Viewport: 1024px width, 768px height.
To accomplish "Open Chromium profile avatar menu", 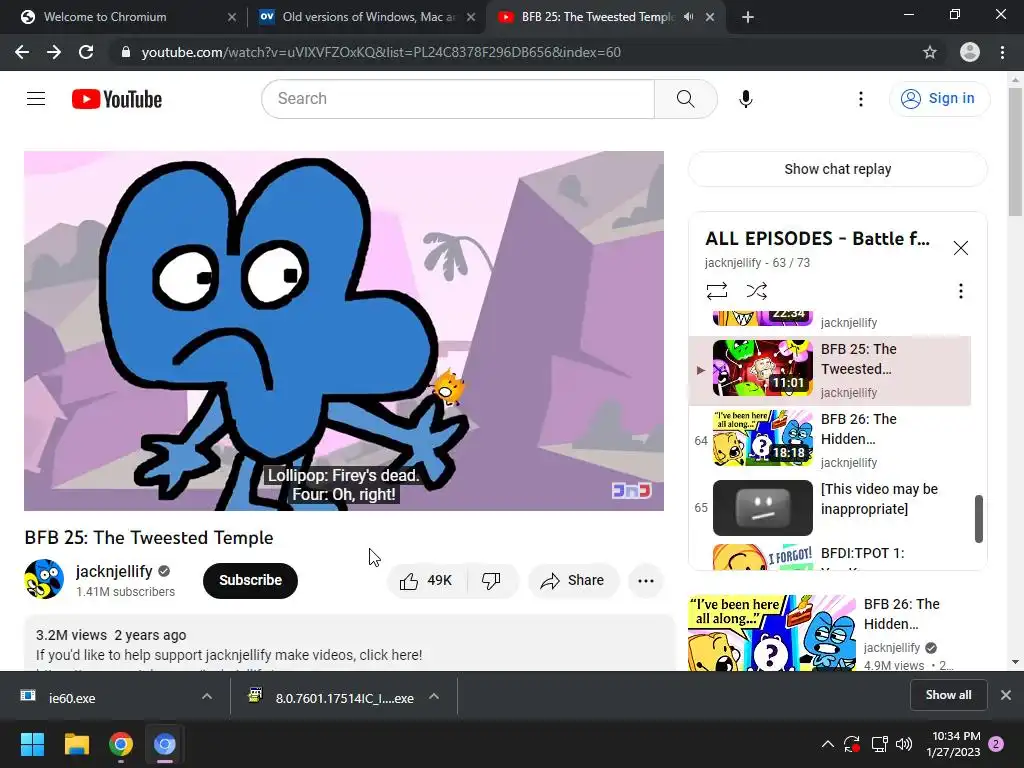I will click(970, 52).
